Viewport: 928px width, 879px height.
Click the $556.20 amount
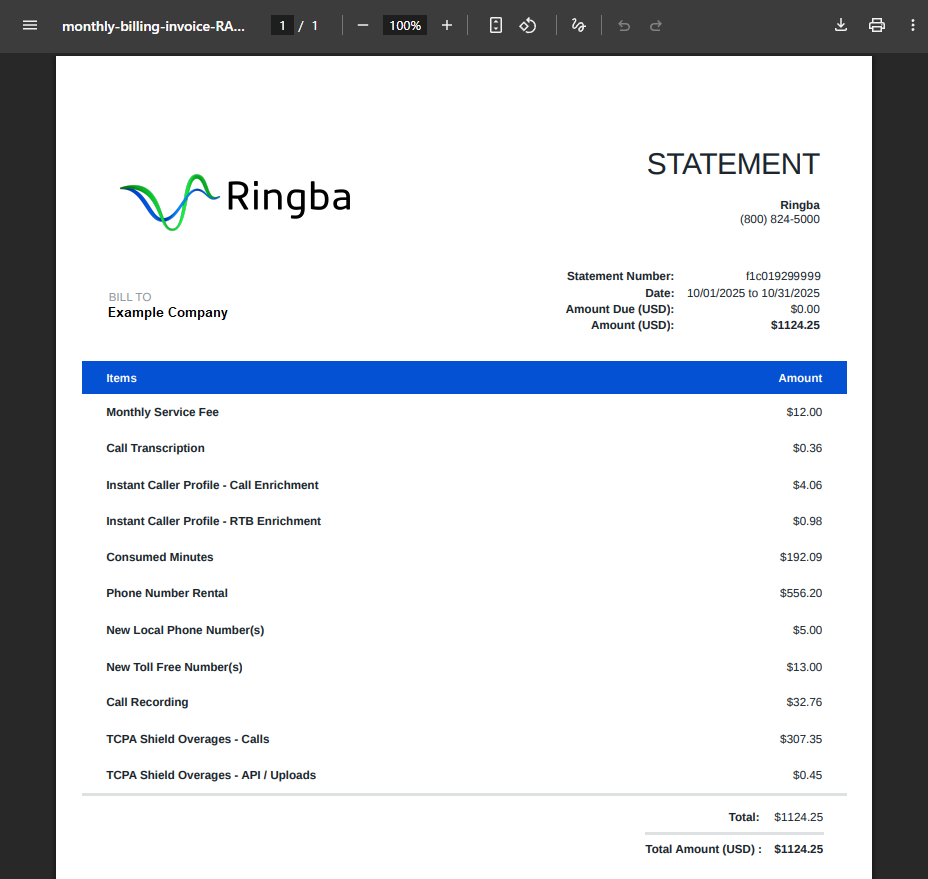[x=801, y=594]
